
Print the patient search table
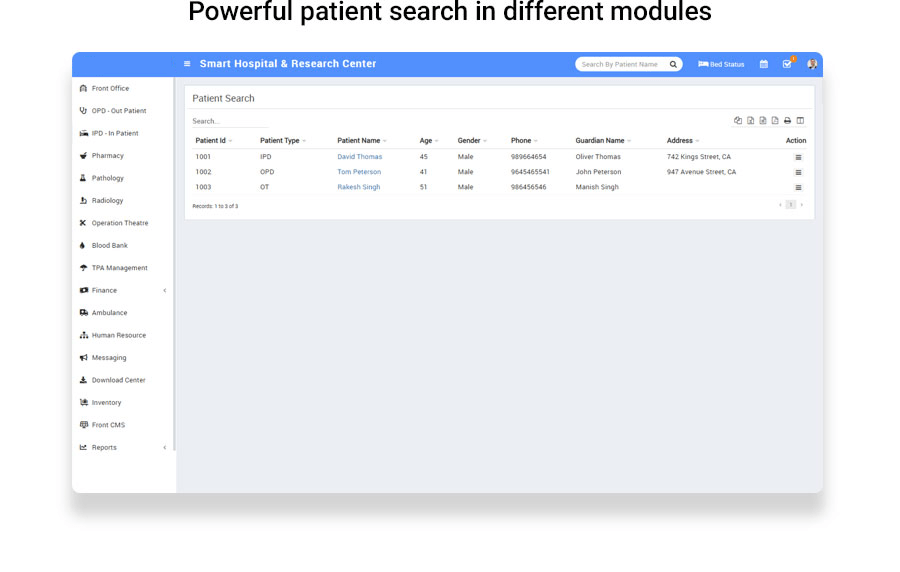(x=787, y=121)
